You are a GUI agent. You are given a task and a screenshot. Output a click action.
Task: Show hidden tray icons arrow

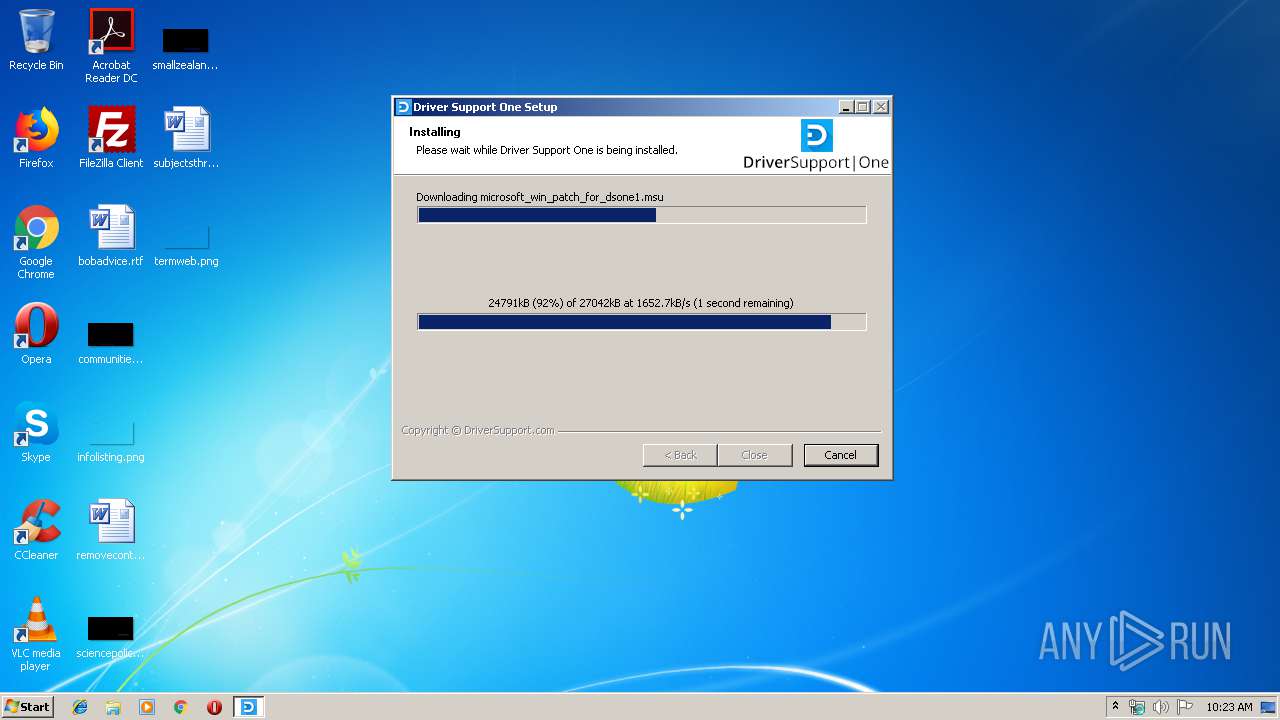(x=1115, y=707)
